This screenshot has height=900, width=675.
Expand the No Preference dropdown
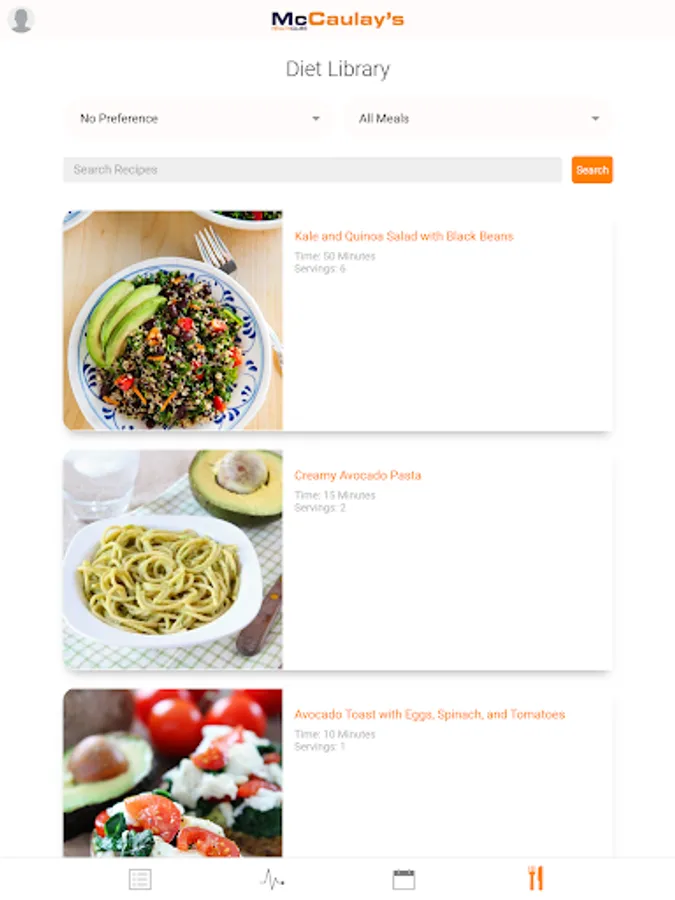tap(199, 118)
